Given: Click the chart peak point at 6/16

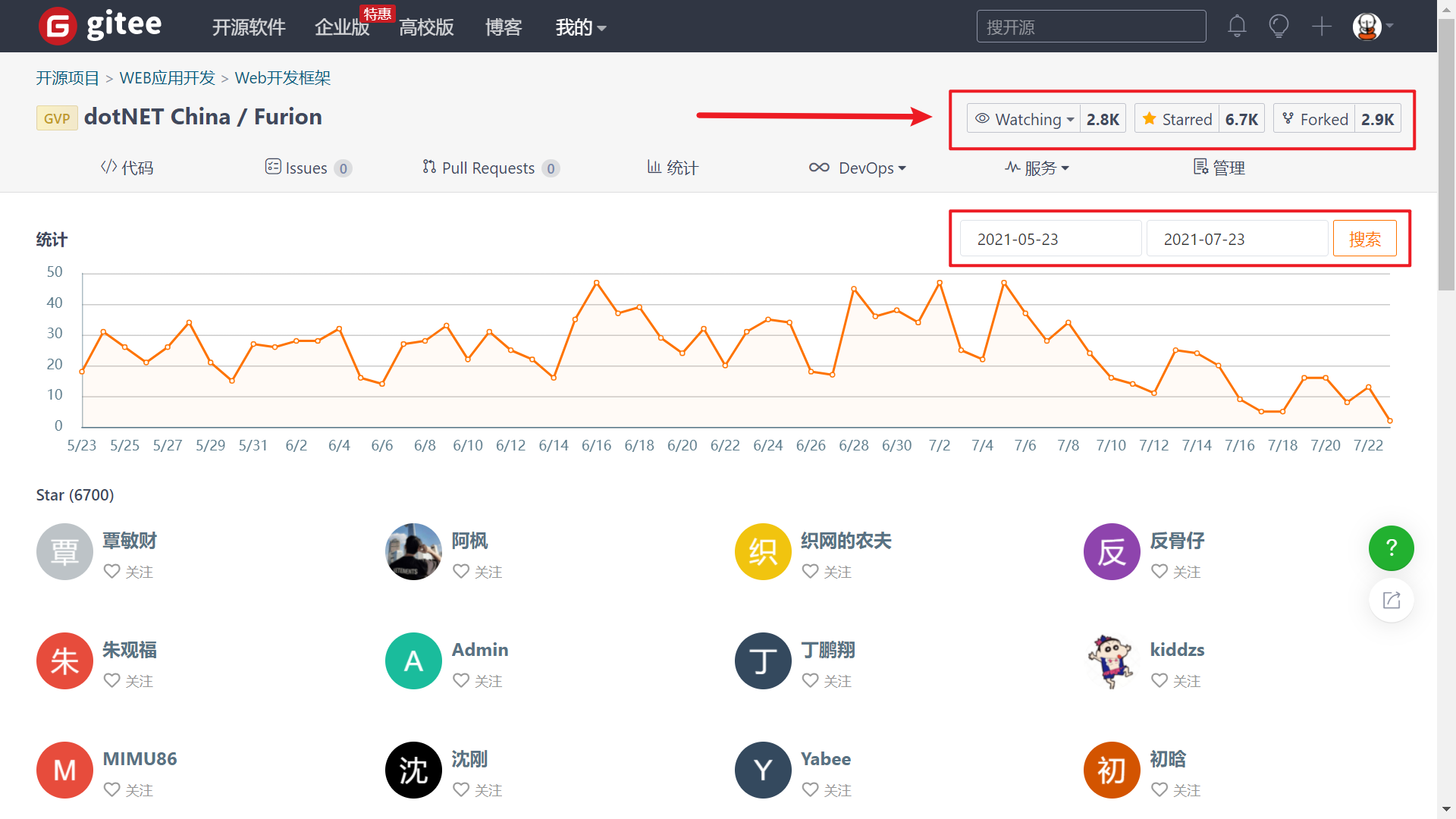Looking at the screenshot, I should pos(597,283).
